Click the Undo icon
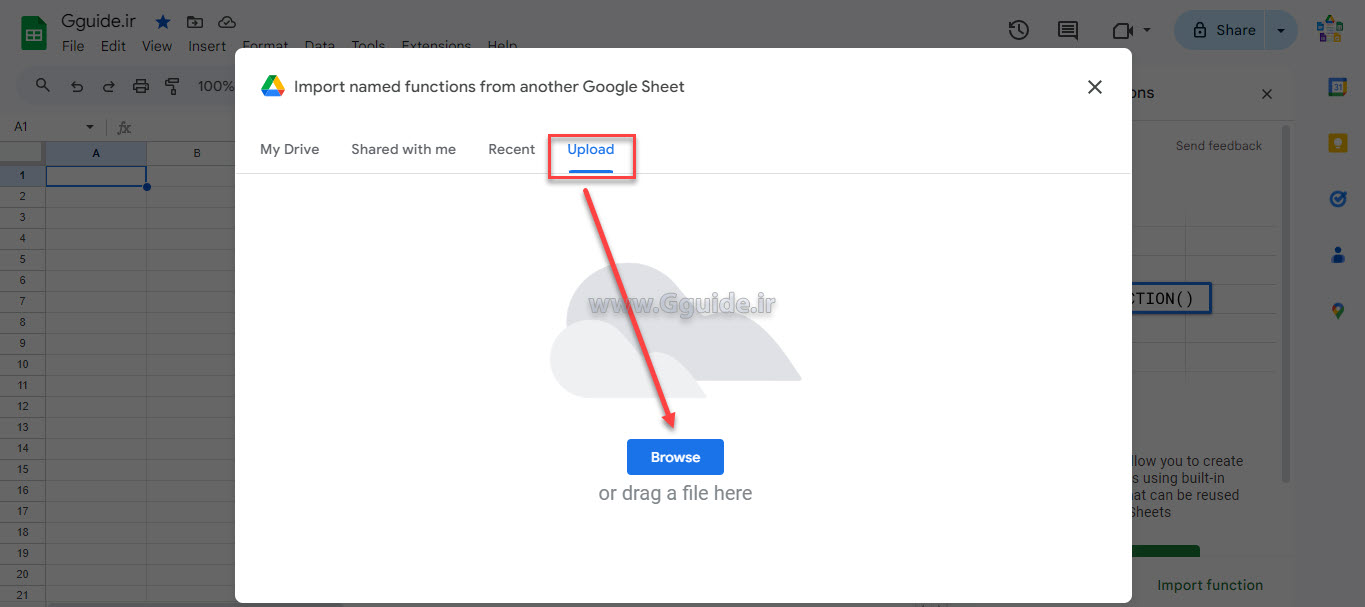This screenshot has width=1365, height=607. pyautogui.click(x=77, y=86)
